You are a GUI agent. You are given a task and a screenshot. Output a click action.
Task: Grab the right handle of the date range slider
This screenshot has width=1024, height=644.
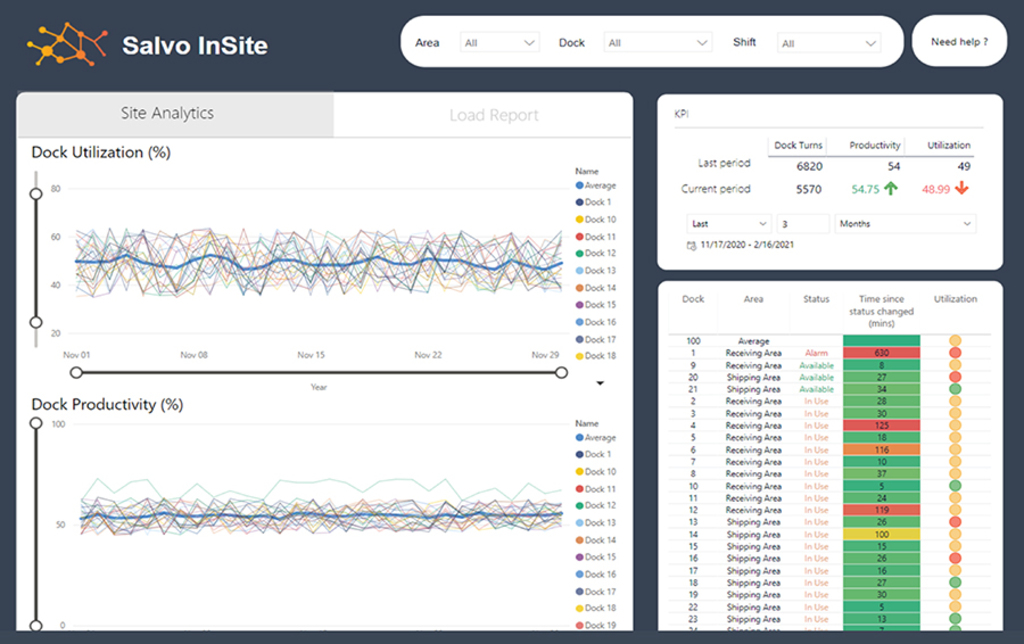click(x=561, y=372)
